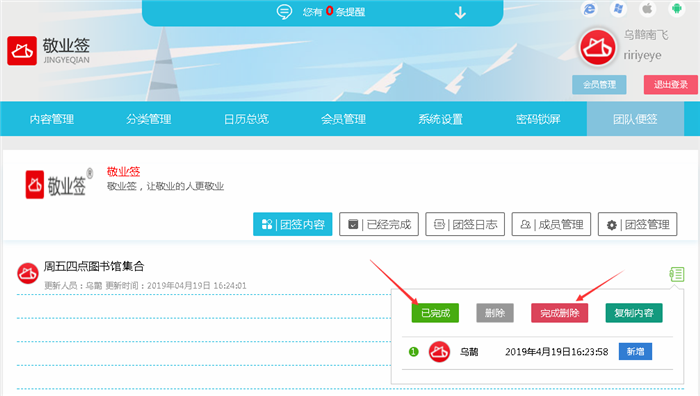Mark note as 已完成 green button
This screenshot has height=396, width=700.
click(x=435, y=313)
